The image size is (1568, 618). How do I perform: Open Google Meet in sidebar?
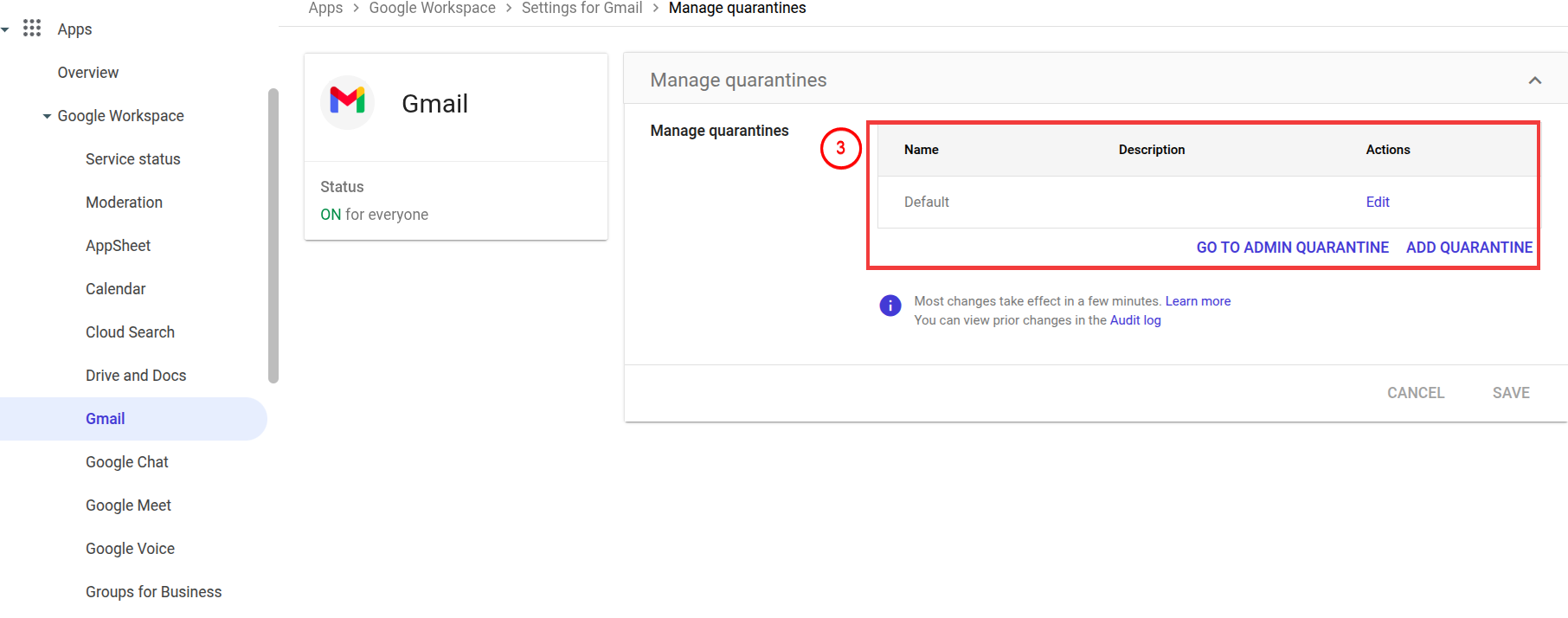click(128, 505)
